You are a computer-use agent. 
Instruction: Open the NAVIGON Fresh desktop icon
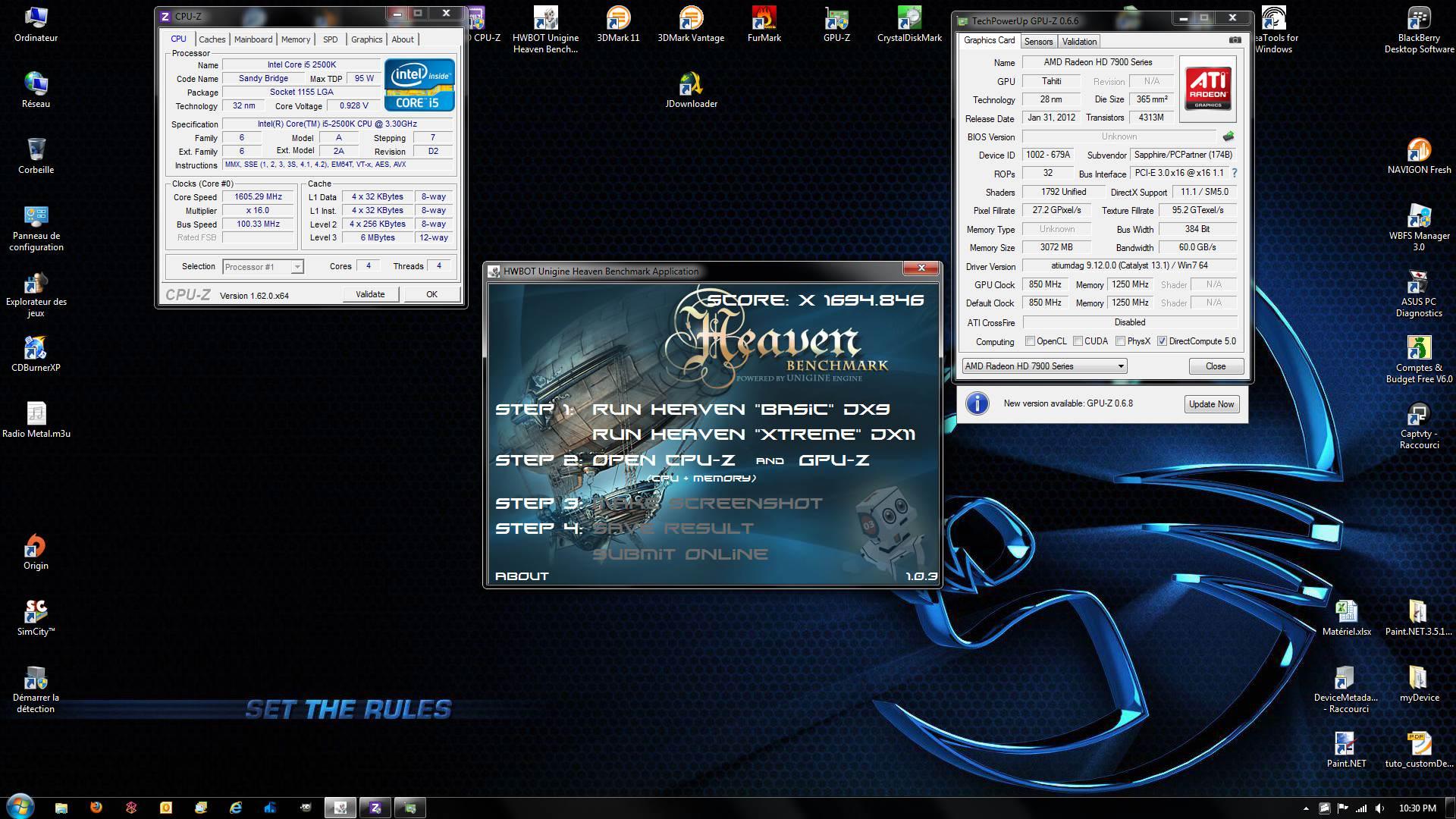point(1419,156)
